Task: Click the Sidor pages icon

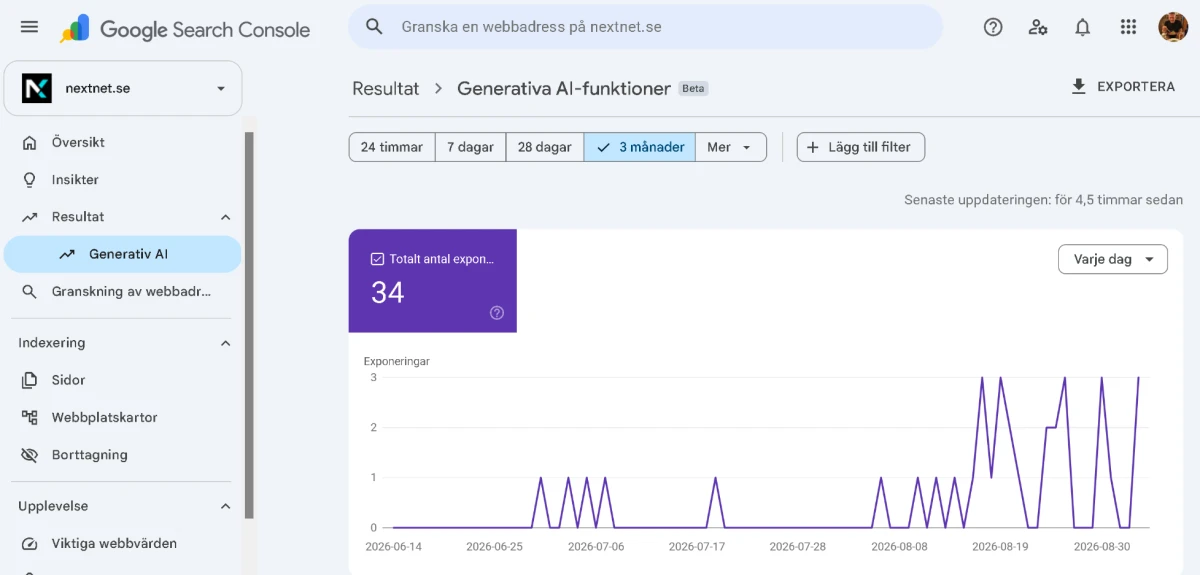Action: click(x=30, y=380)
